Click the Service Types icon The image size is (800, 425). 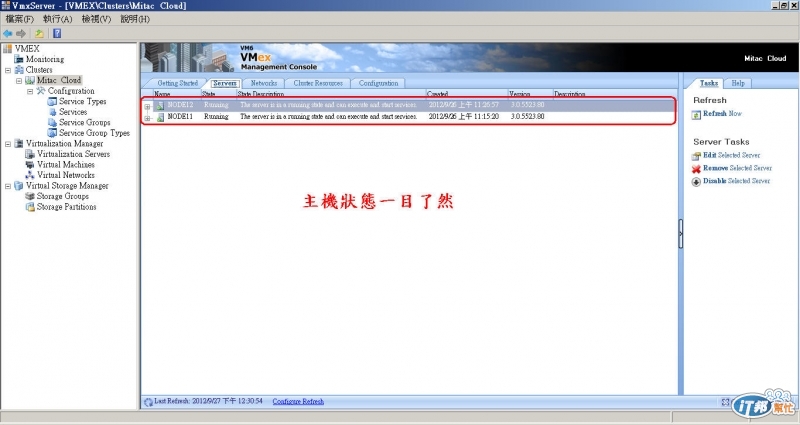point(52,102)
